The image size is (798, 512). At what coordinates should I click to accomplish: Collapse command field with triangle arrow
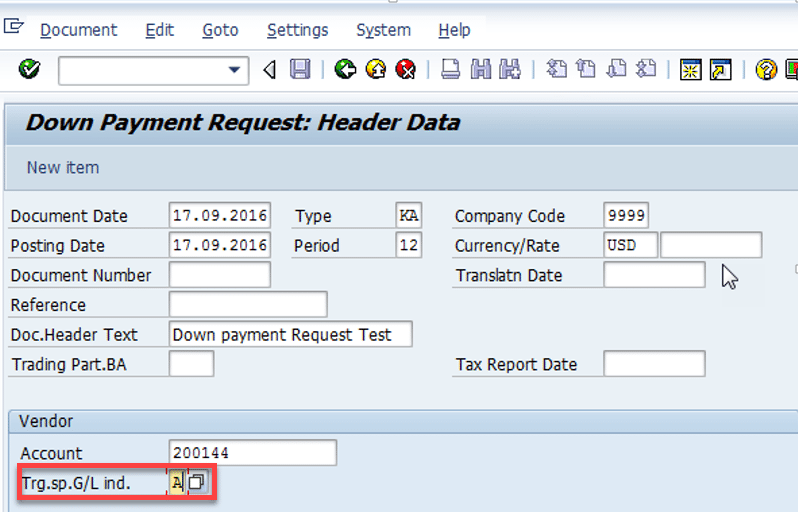(x=270, y=70)
